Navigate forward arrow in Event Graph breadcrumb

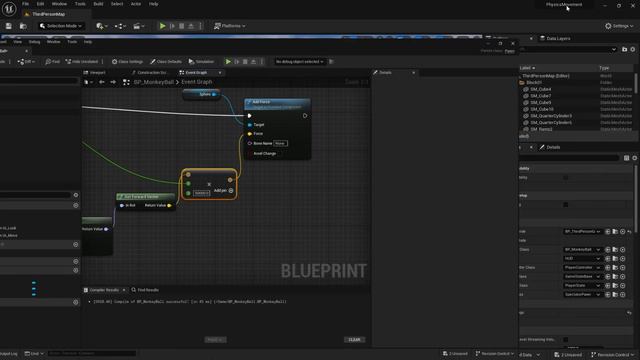(113, 82)
